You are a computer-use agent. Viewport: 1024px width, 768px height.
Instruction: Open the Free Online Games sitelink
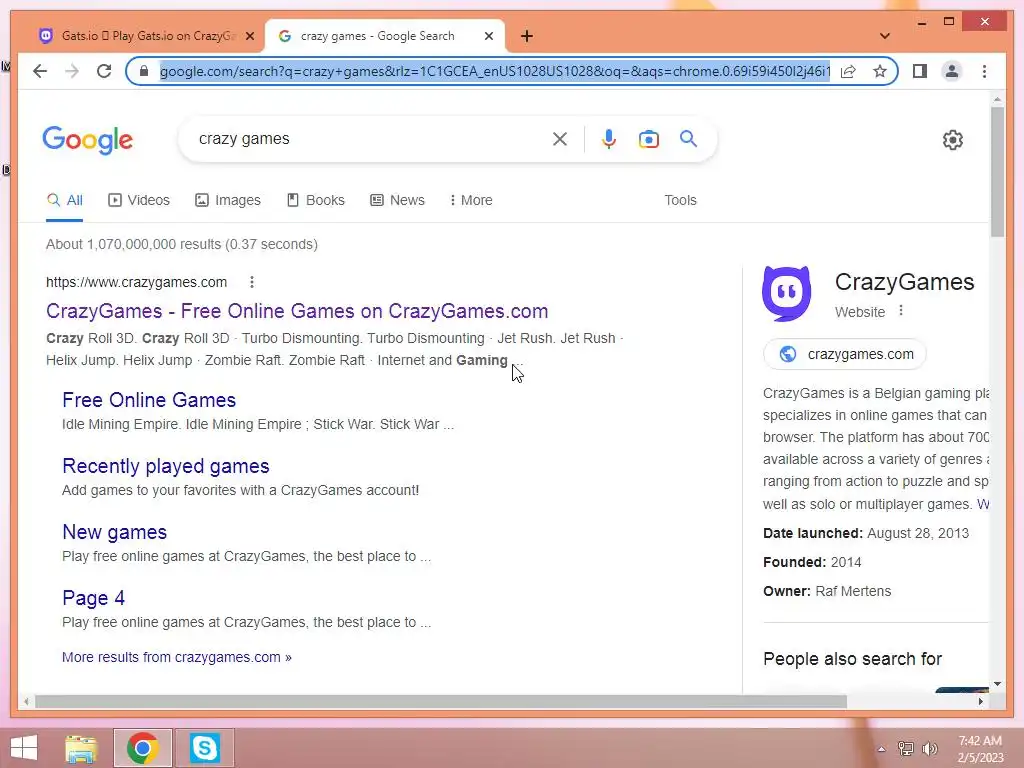[149, 400]
